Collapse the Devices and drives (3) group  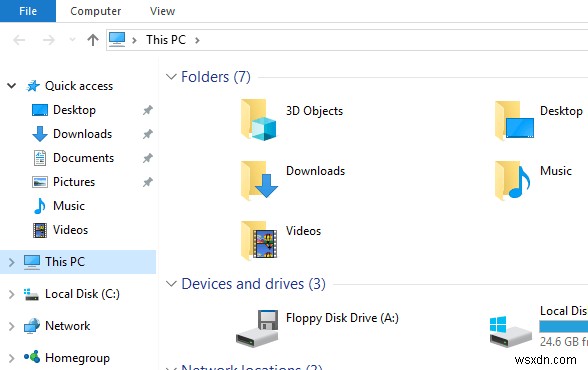pos(171,284)
